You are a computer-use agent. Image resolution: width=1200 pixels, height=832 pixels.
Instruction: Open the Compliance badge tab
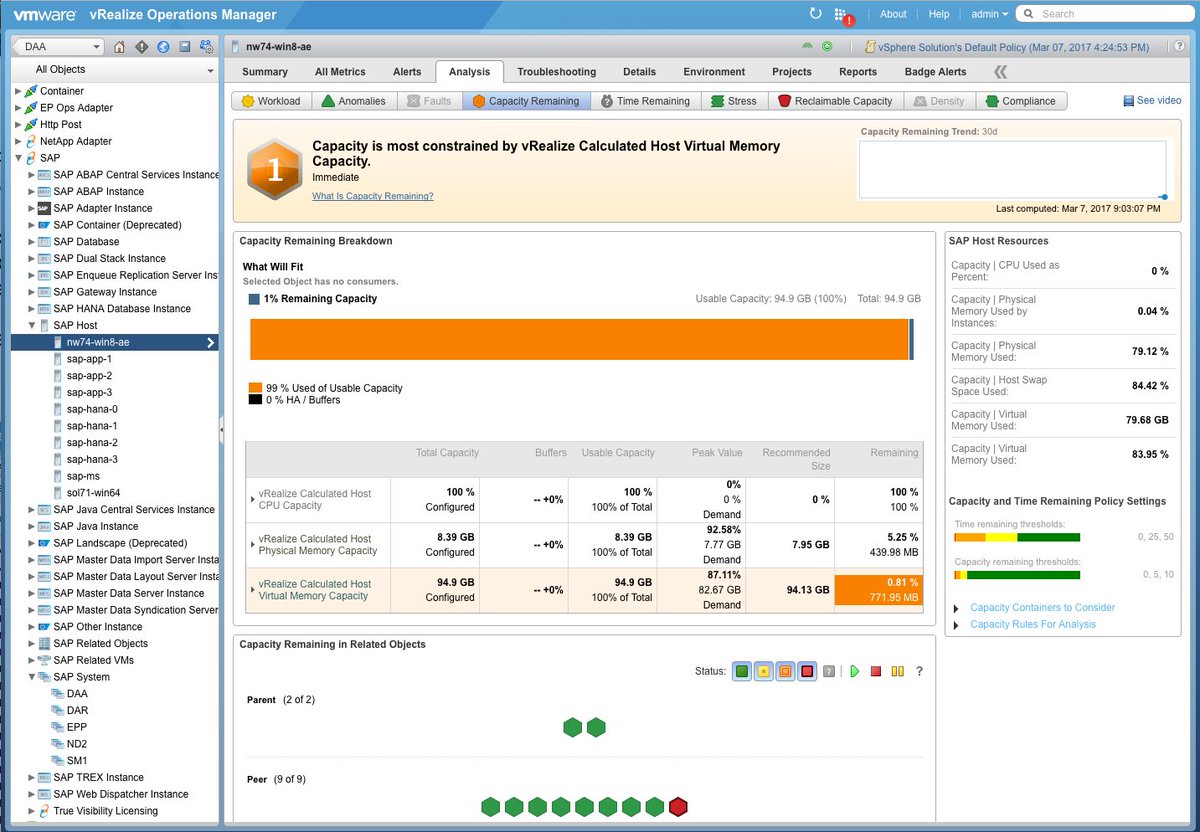(1020, 101)
